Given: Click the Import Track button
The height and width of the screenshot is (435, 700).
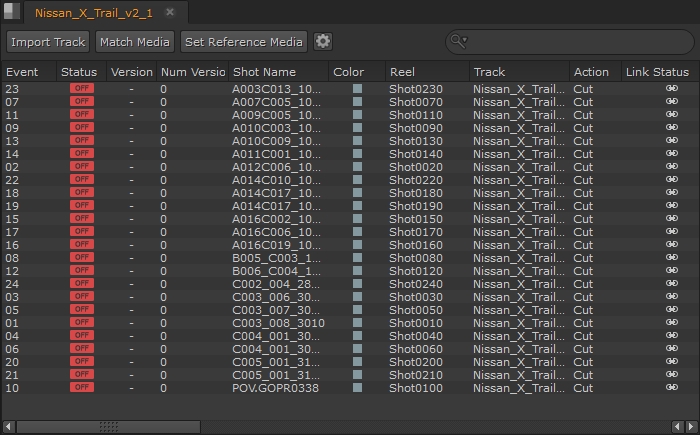Looking at the screenshot, I should [x=47, y=42].
